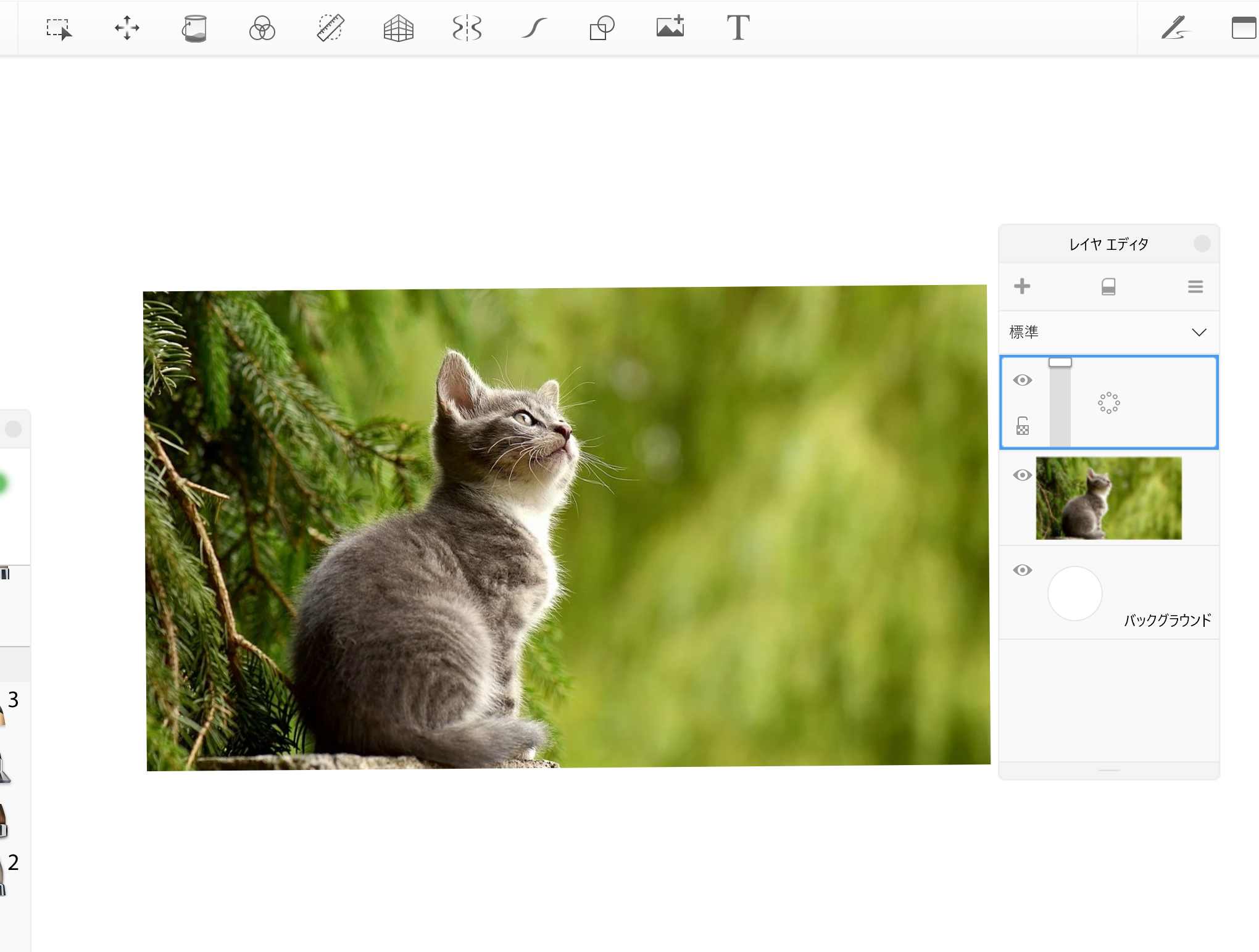This screenshot has width=1259, height=952.
Task: Open the Color Adjustment circles tool
Action: click(262, 28)
